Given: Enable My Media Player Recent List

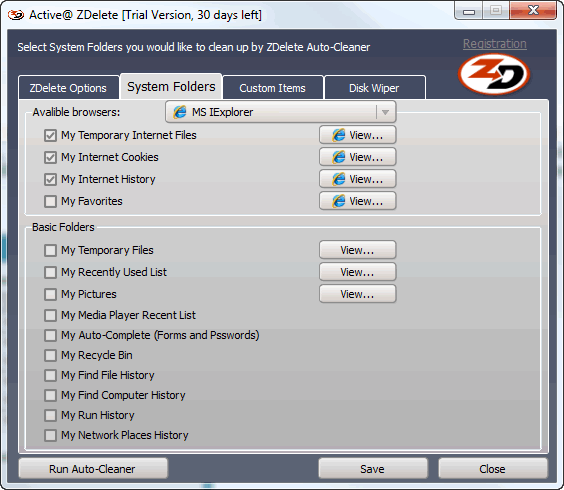Looking at the screenshot, I should pyautogui.click(x=50, y=316).
